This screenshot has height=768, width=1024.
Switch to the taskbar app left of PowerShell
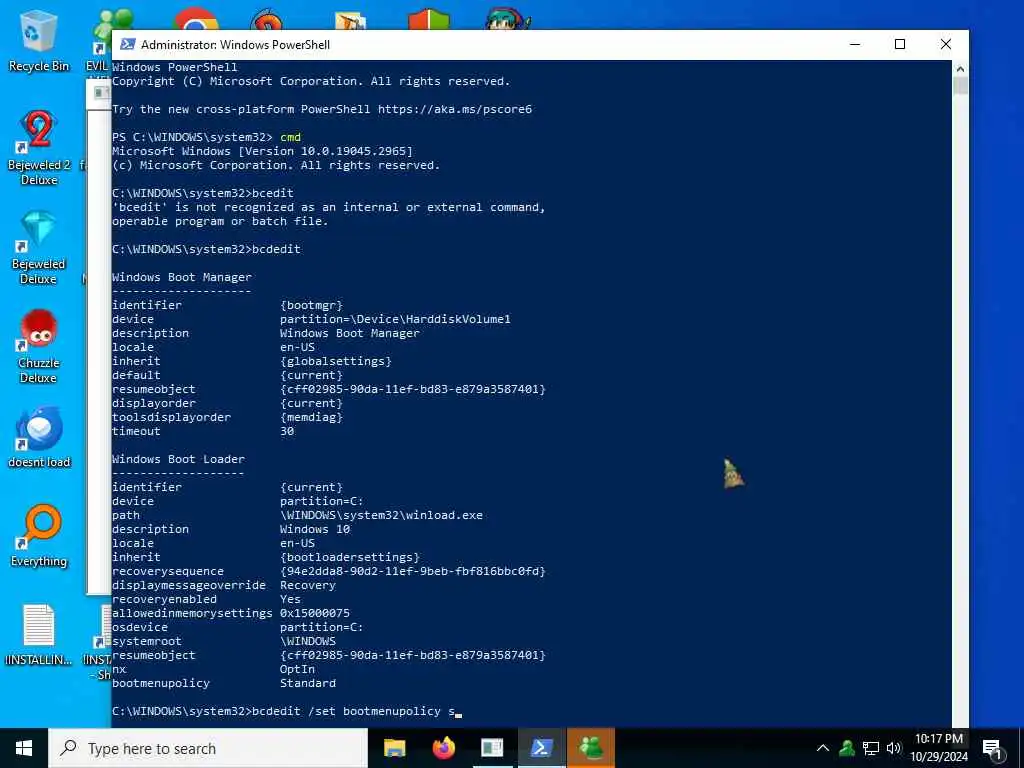point(492,748)
